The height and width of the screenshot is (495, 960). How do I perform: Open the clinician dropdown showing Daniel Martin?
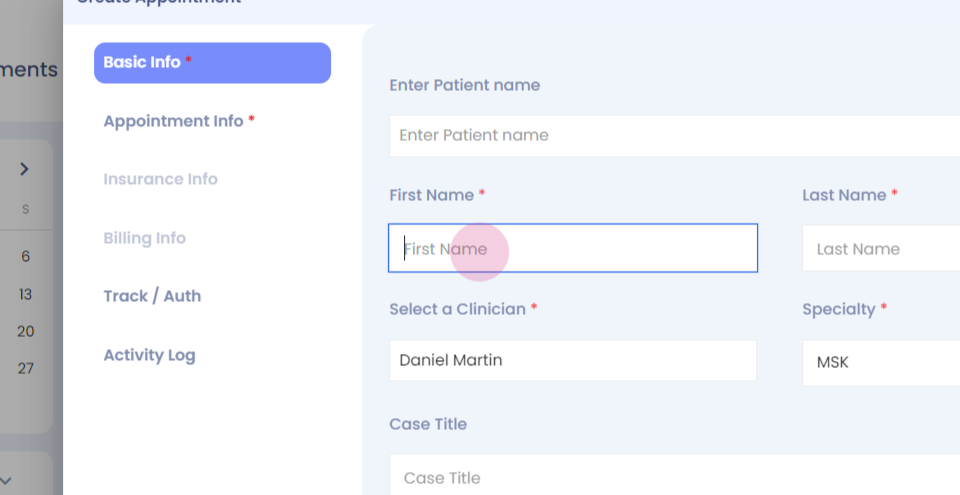572,361
